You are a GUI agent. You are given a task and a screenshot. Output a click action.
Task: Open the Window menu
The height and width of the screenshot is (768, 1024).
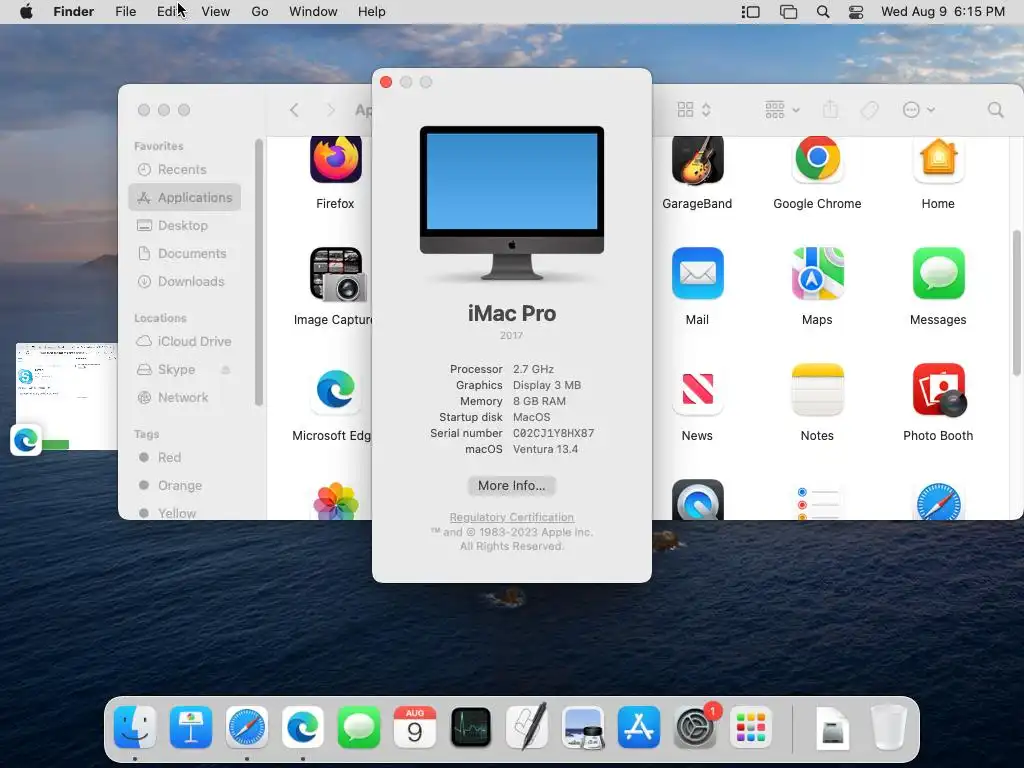313,12
